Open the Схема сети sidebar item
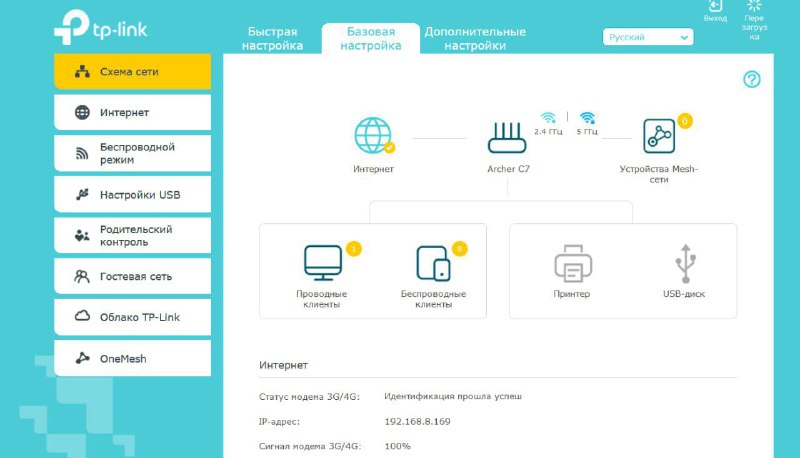Screen dimensions: 800x458 coord(132,71)
